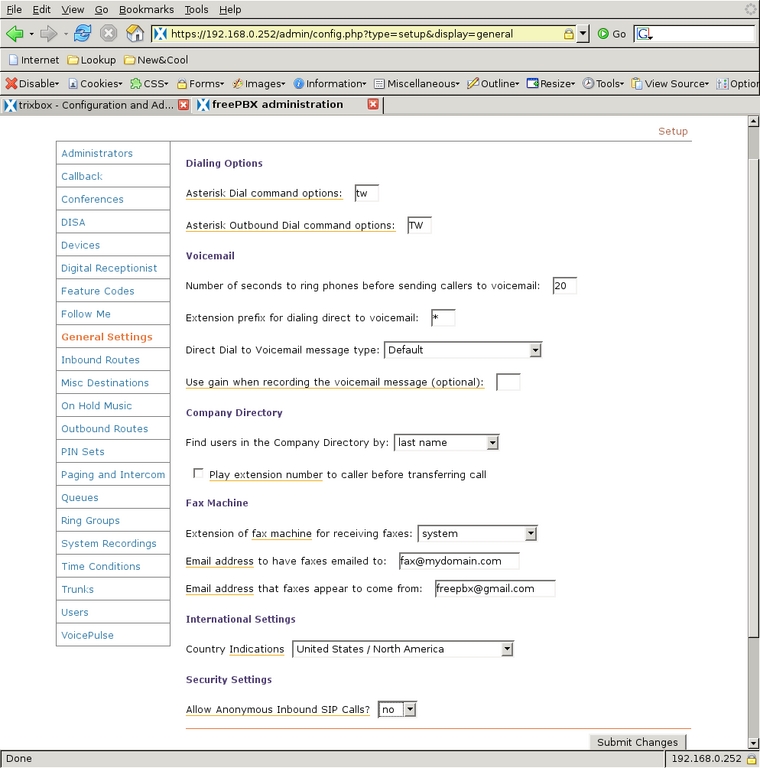This screenshot has width=760, height=768.
Task: Click the Reload page icon
Action: coord(82,33)
